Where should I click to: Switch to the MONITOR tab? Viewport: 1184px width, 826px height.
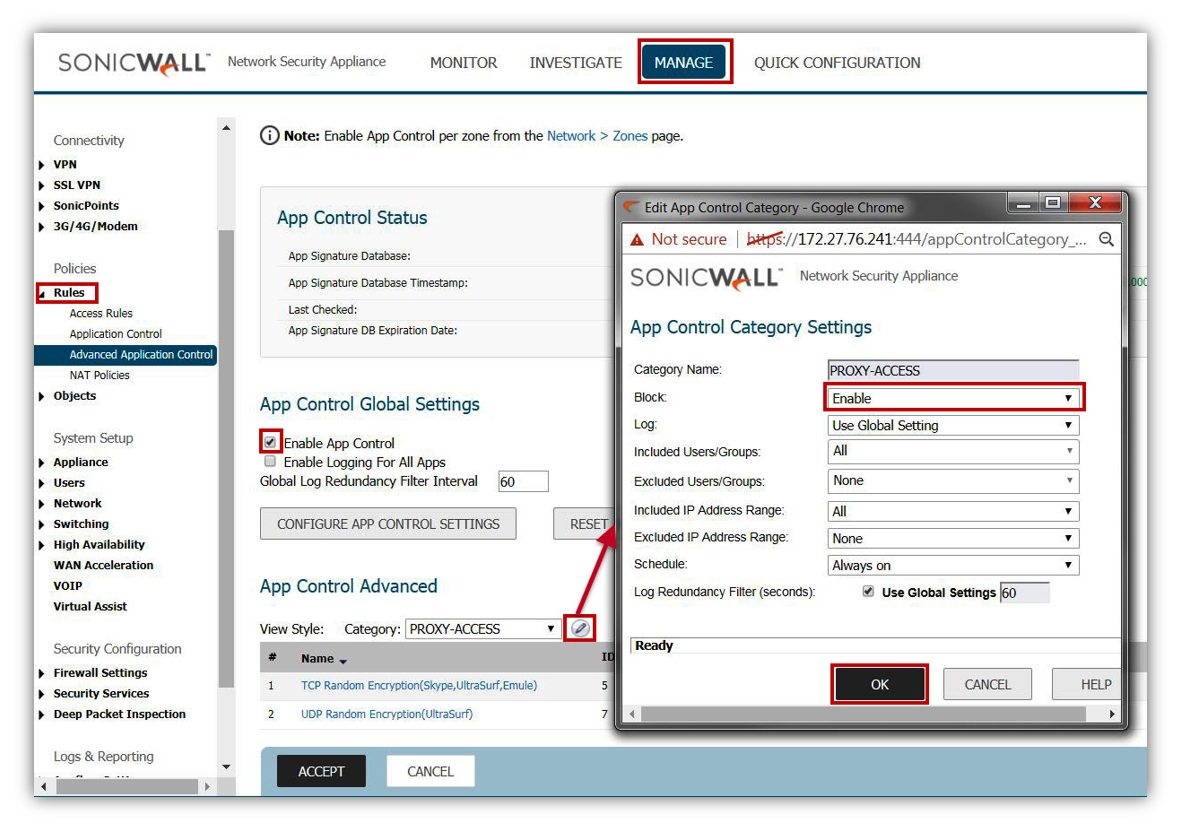click(464, 63)
